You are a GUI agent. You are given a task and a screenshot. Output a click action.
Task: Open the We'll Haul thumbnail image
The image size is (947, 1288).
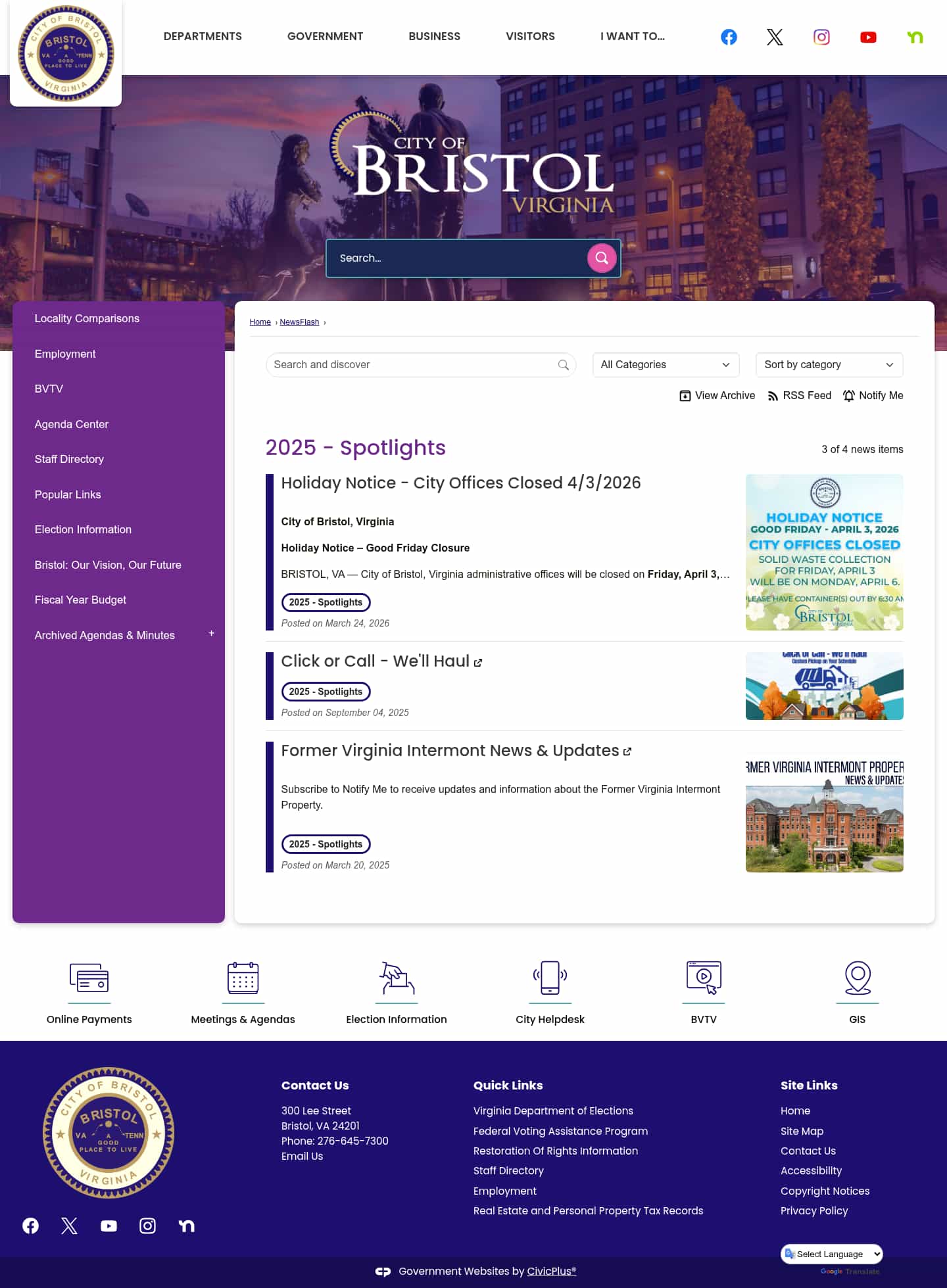pos(824,686)
